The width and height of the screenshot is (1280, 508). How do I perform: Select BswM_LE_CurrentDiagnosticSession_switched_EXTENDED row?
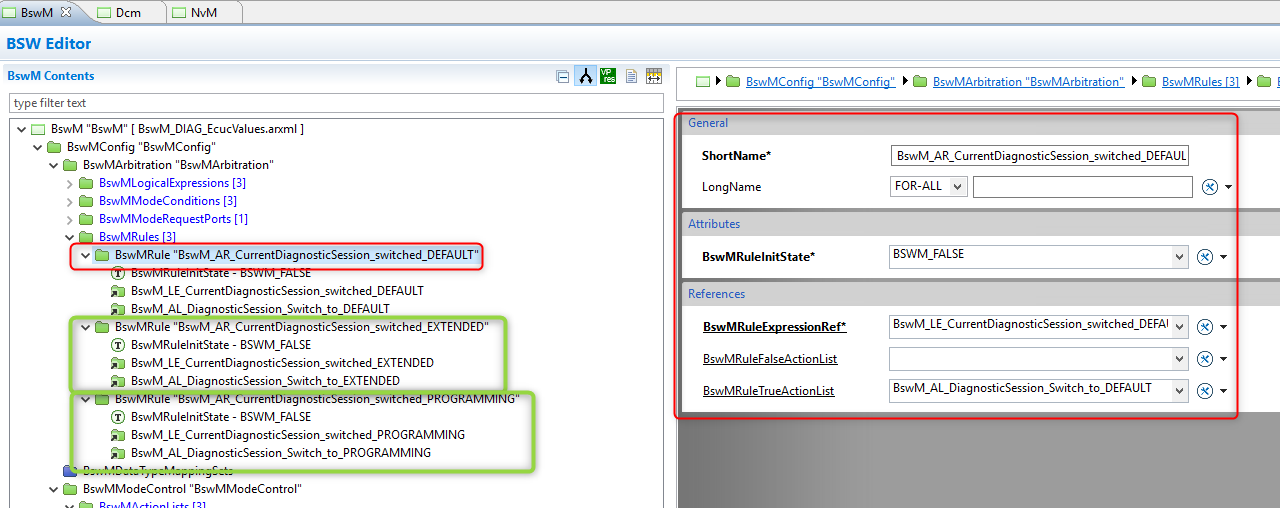[282, 363]
